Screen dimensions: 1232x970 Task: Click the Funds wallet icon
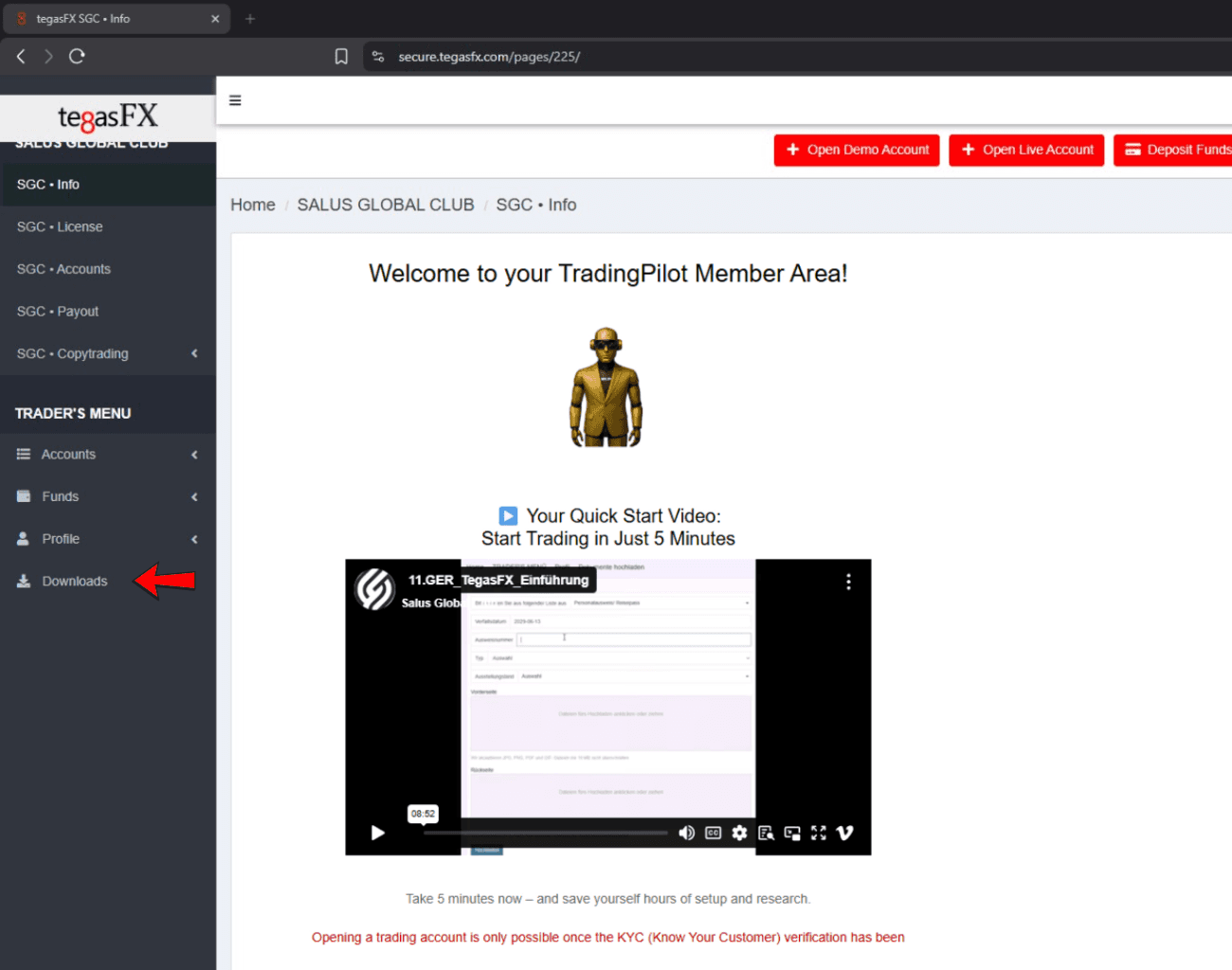(24, 496)
